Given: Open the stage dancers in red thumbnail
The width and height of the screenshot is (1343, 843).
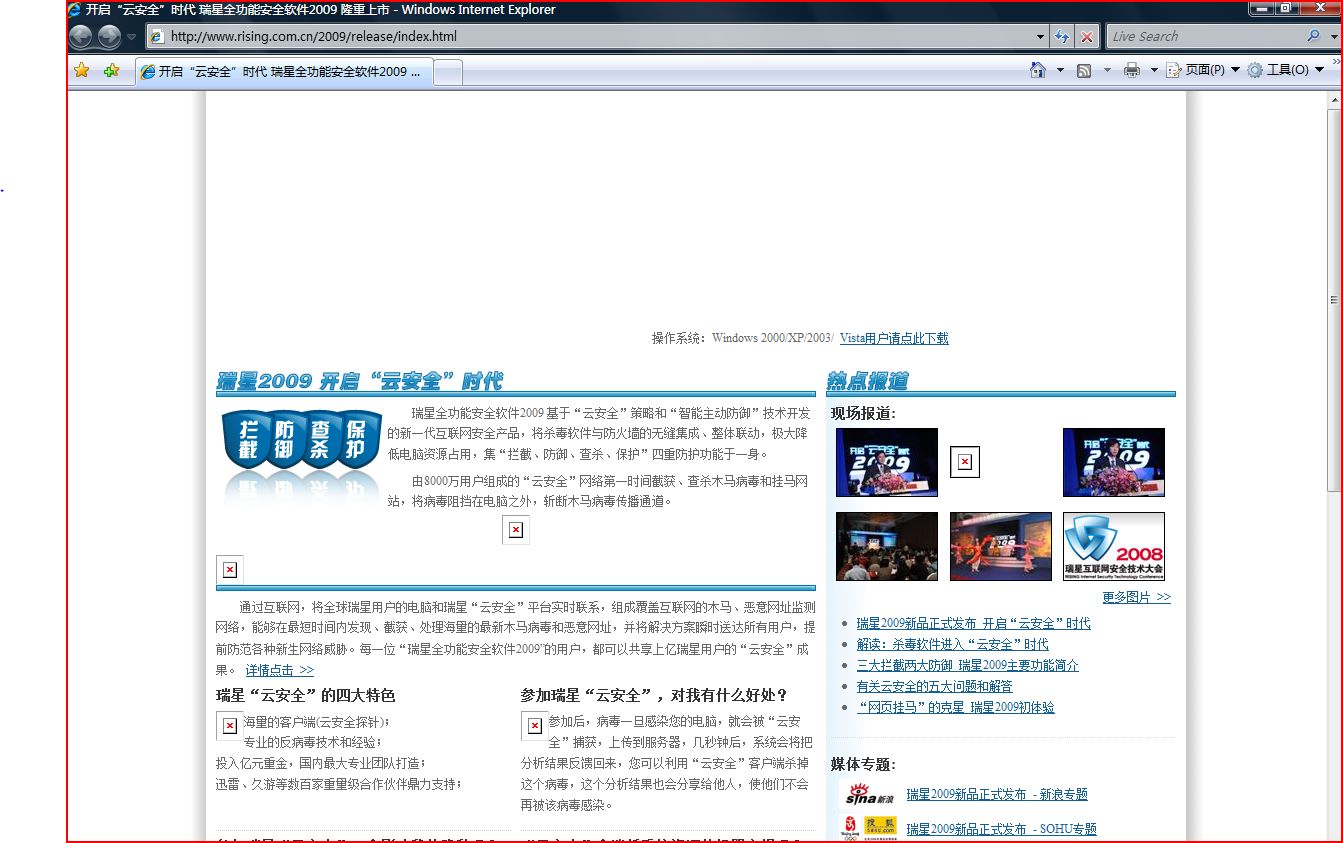Looking at the screenshot, I should coord(1000,546).
